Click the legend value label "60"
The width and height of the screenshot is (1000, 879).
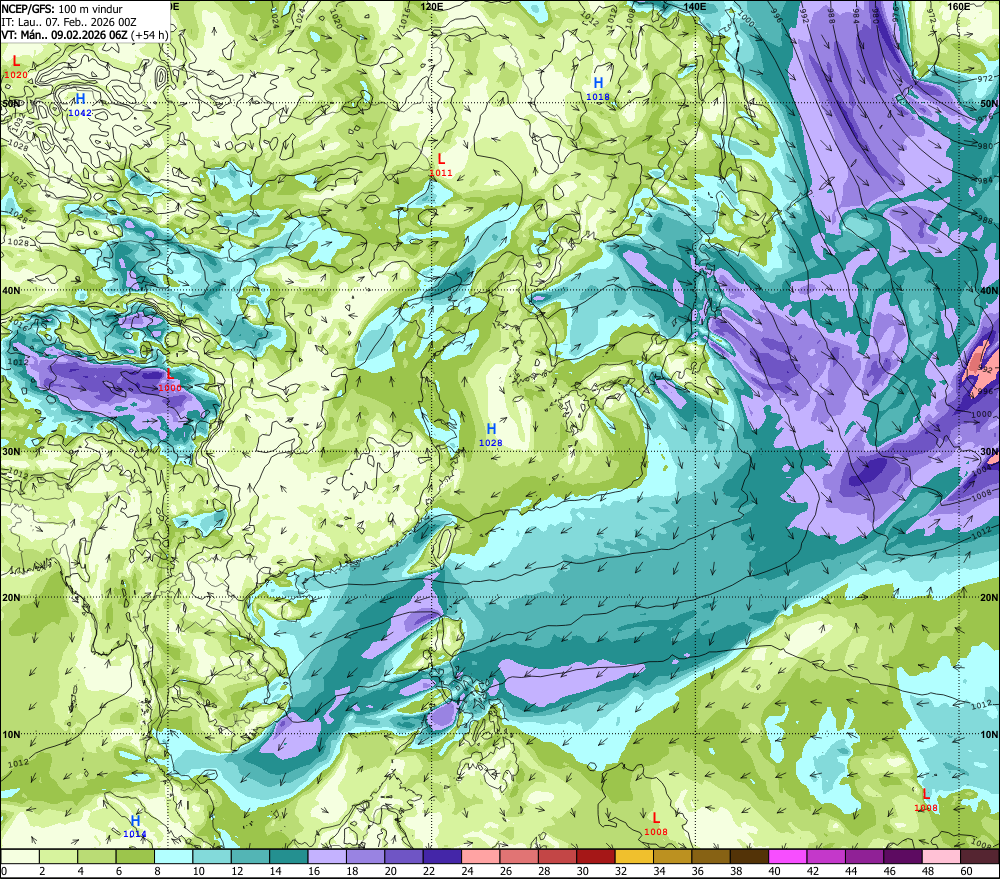(x=966, y=871)
